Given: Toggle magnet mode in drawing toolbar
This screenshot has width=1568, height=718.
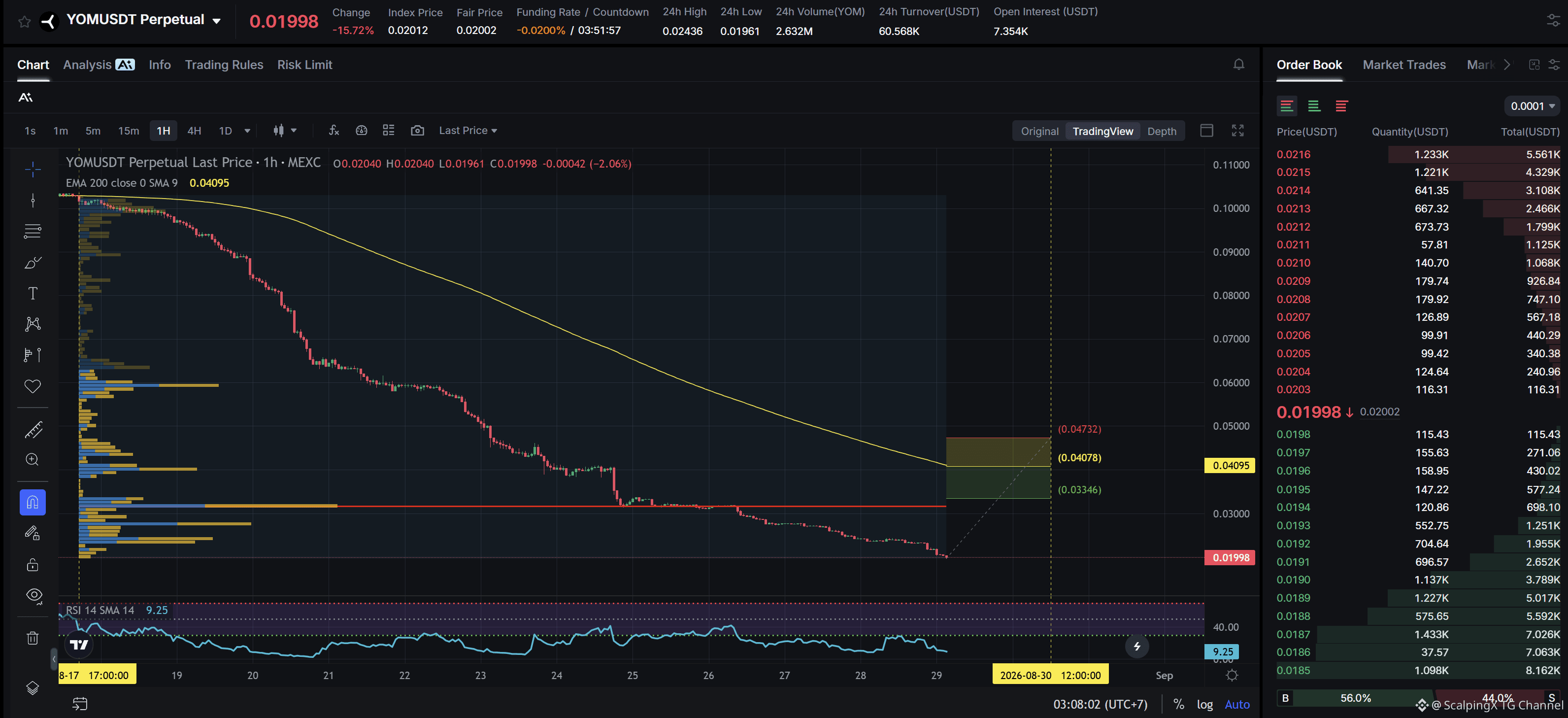Looking at the screenshot, I should coord(33,503).
